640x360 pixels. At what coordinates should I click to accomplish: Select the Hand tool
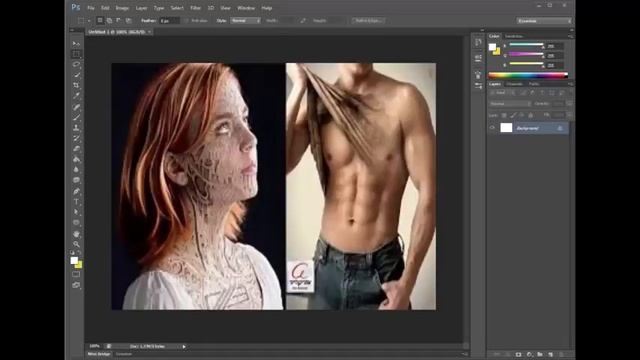76,234
